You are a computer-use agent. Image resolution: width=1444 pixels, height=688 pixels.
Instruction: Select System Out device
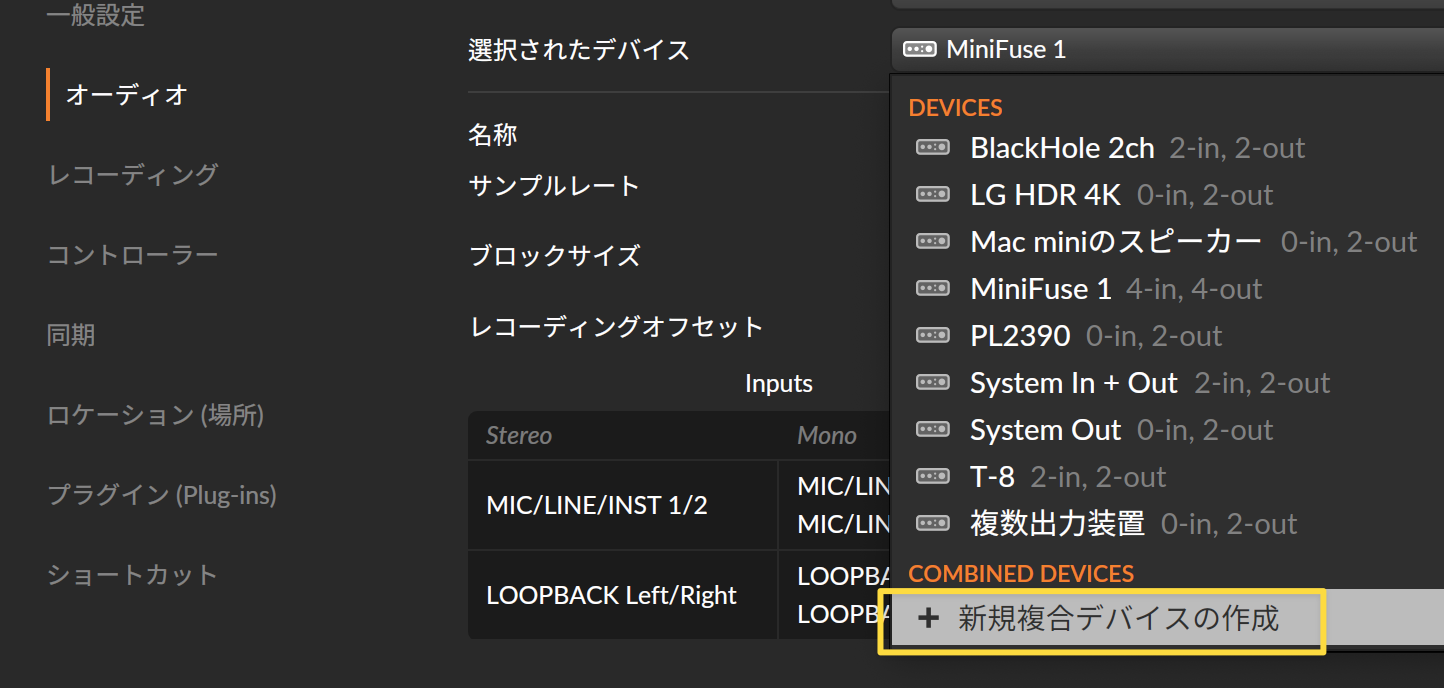click(1167, 430)
